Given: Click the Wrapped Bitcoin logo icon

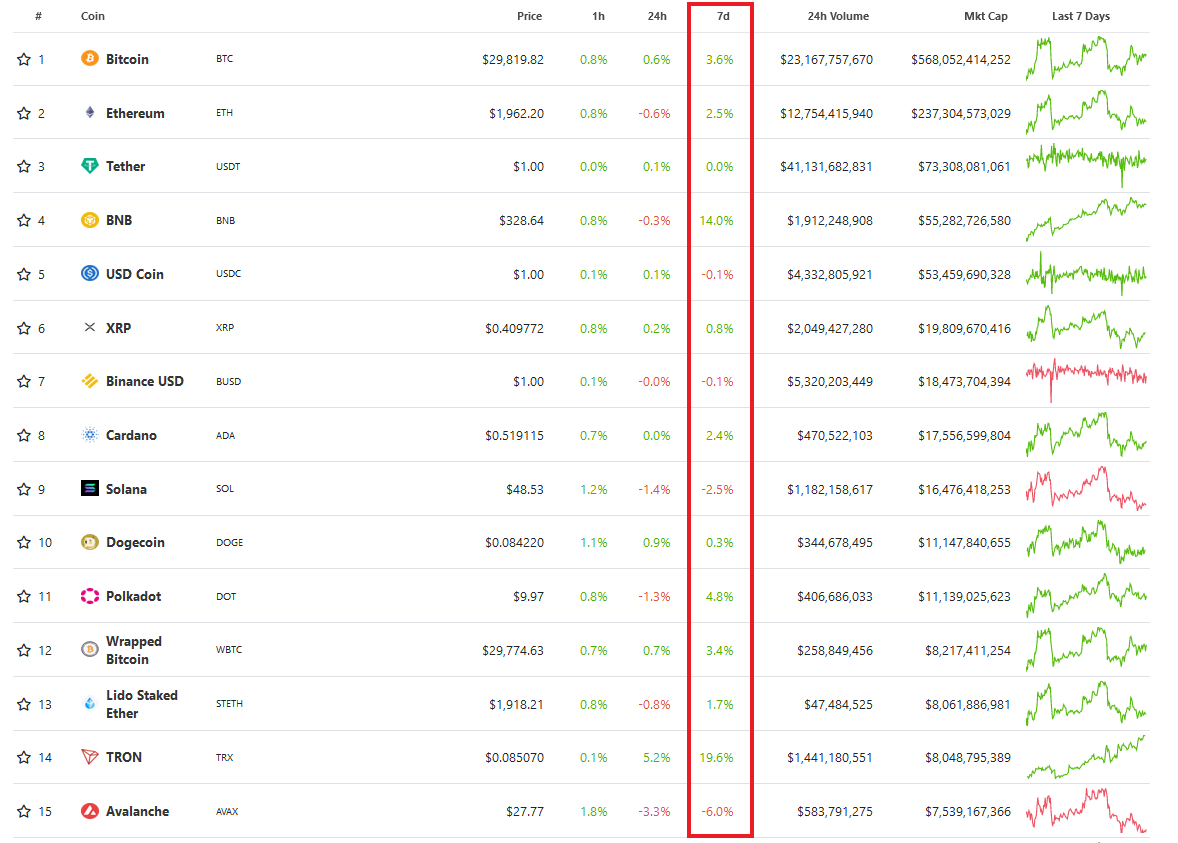Looking at the screenshot, I should tap(89, 650).
